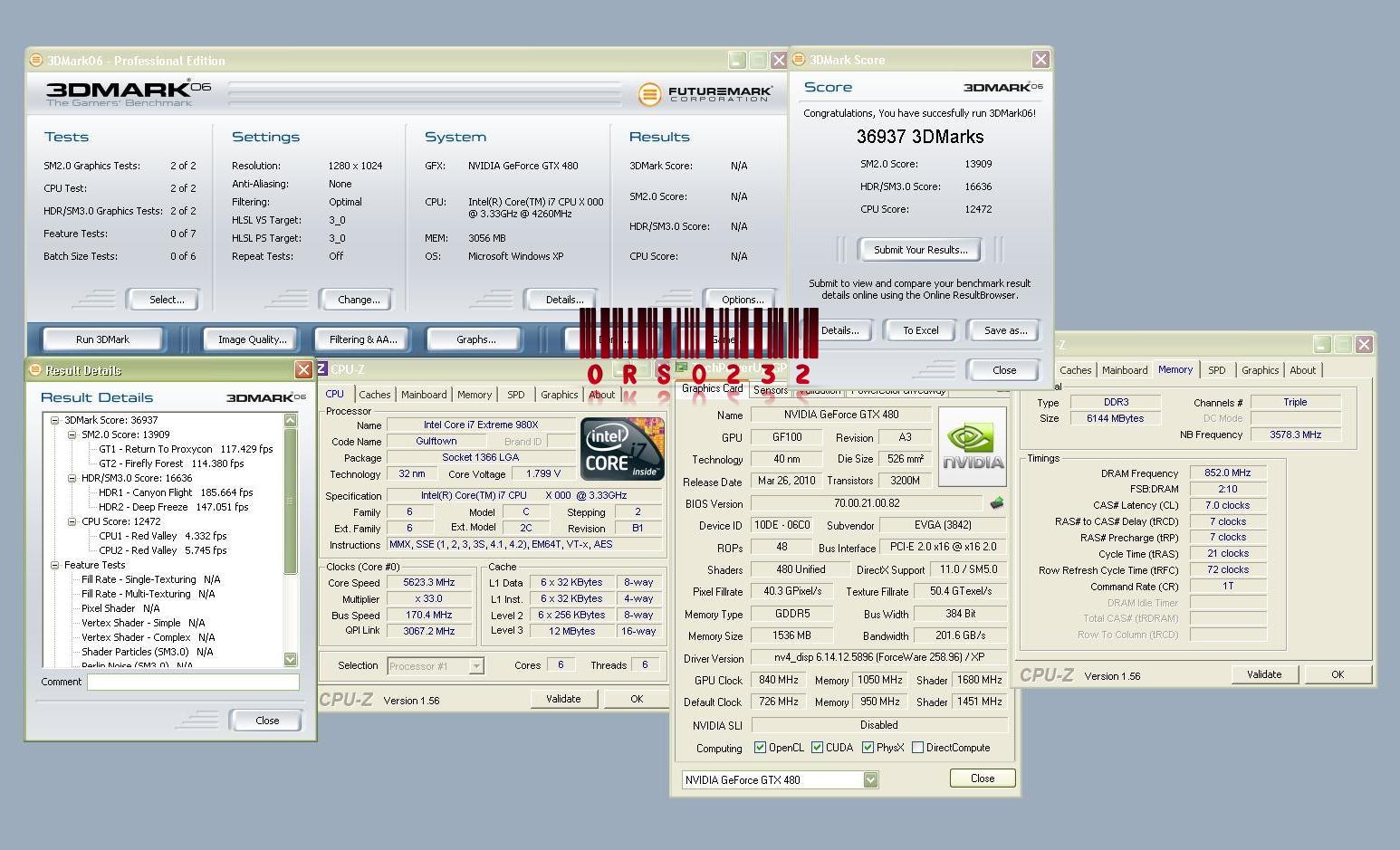Screen dimensions: 1400x850
Task: Close the Result Details window with X
Action: pyautogui.click(x=304, y=369)
